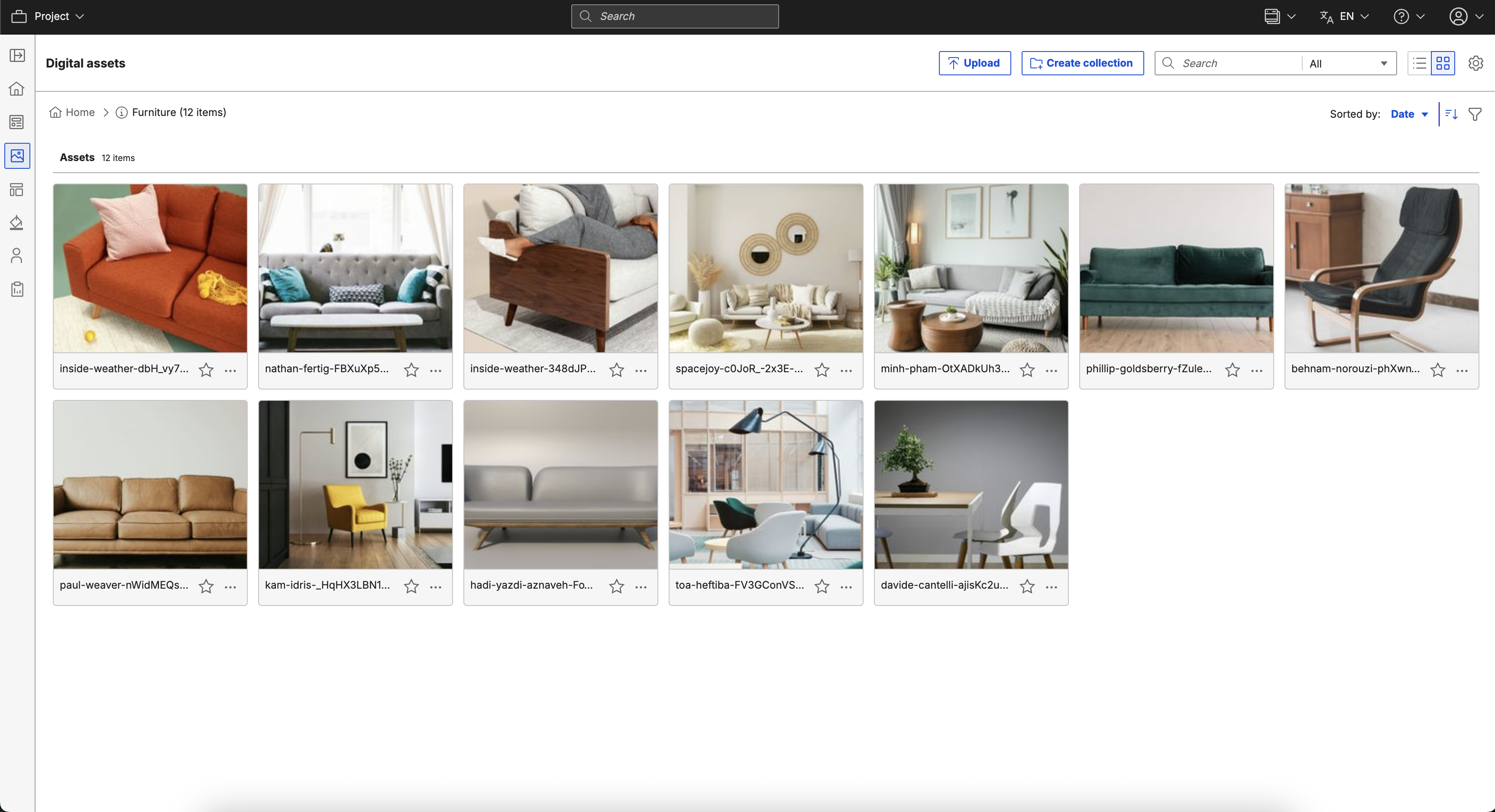Open the Home icon in sidebar

[x=17, y=89]
